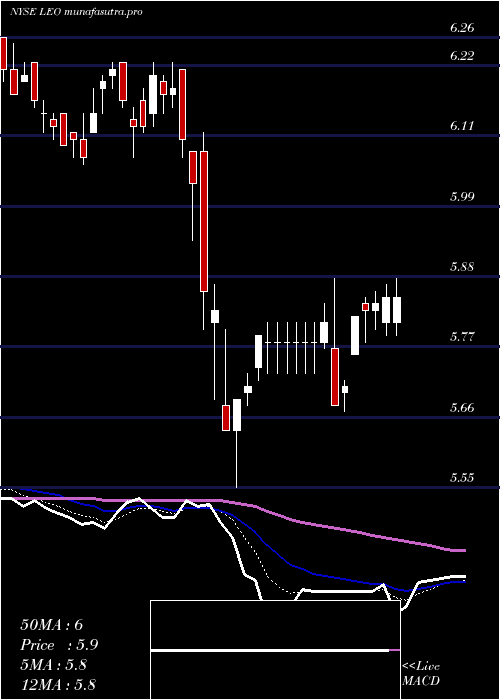
Task: Click the 50MA : 6 reading
Action: [52, 625]
